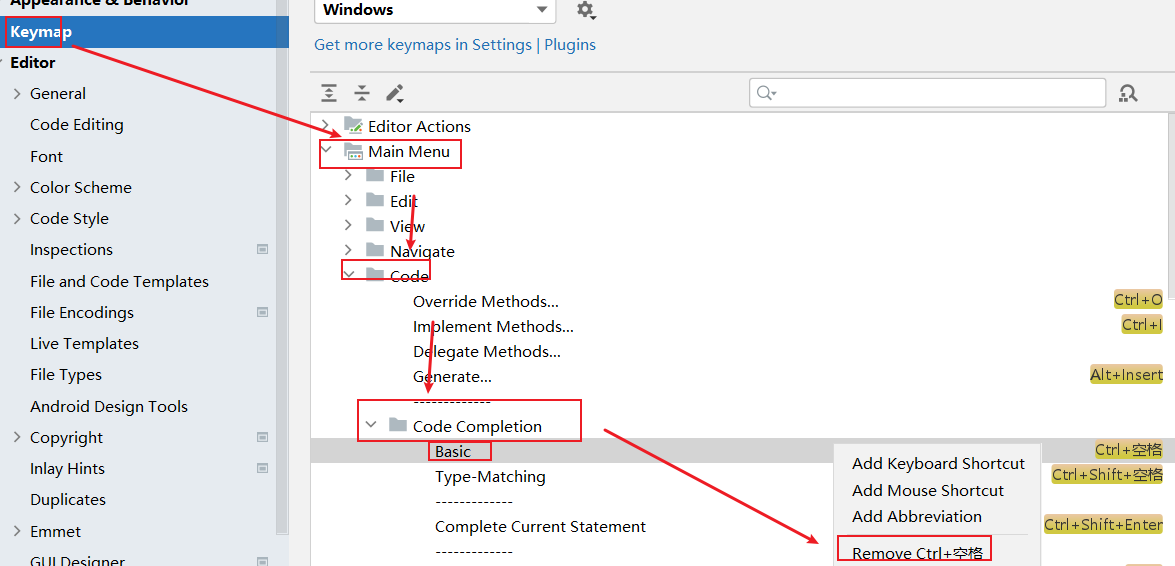1175x566 pixels.
Task: Select Remove Ctrl+空格 in context menu
Action: [917, 553]
